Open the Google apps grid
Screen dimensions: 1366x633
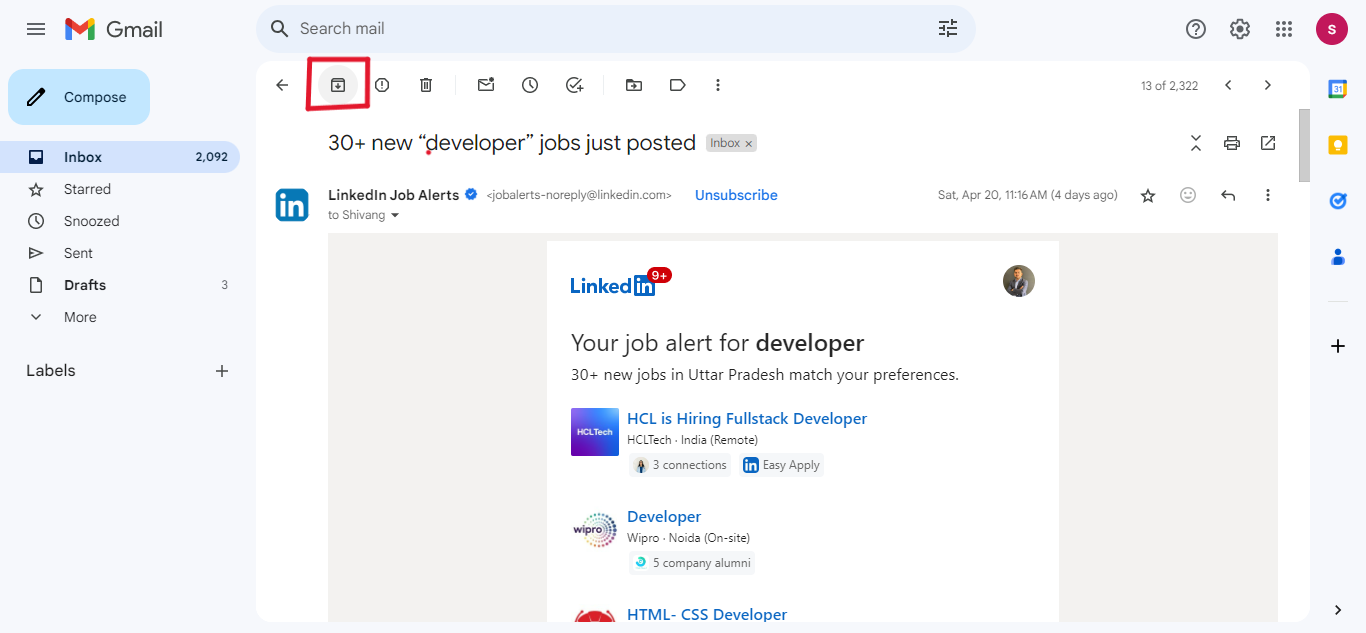tap(1284, 29)
